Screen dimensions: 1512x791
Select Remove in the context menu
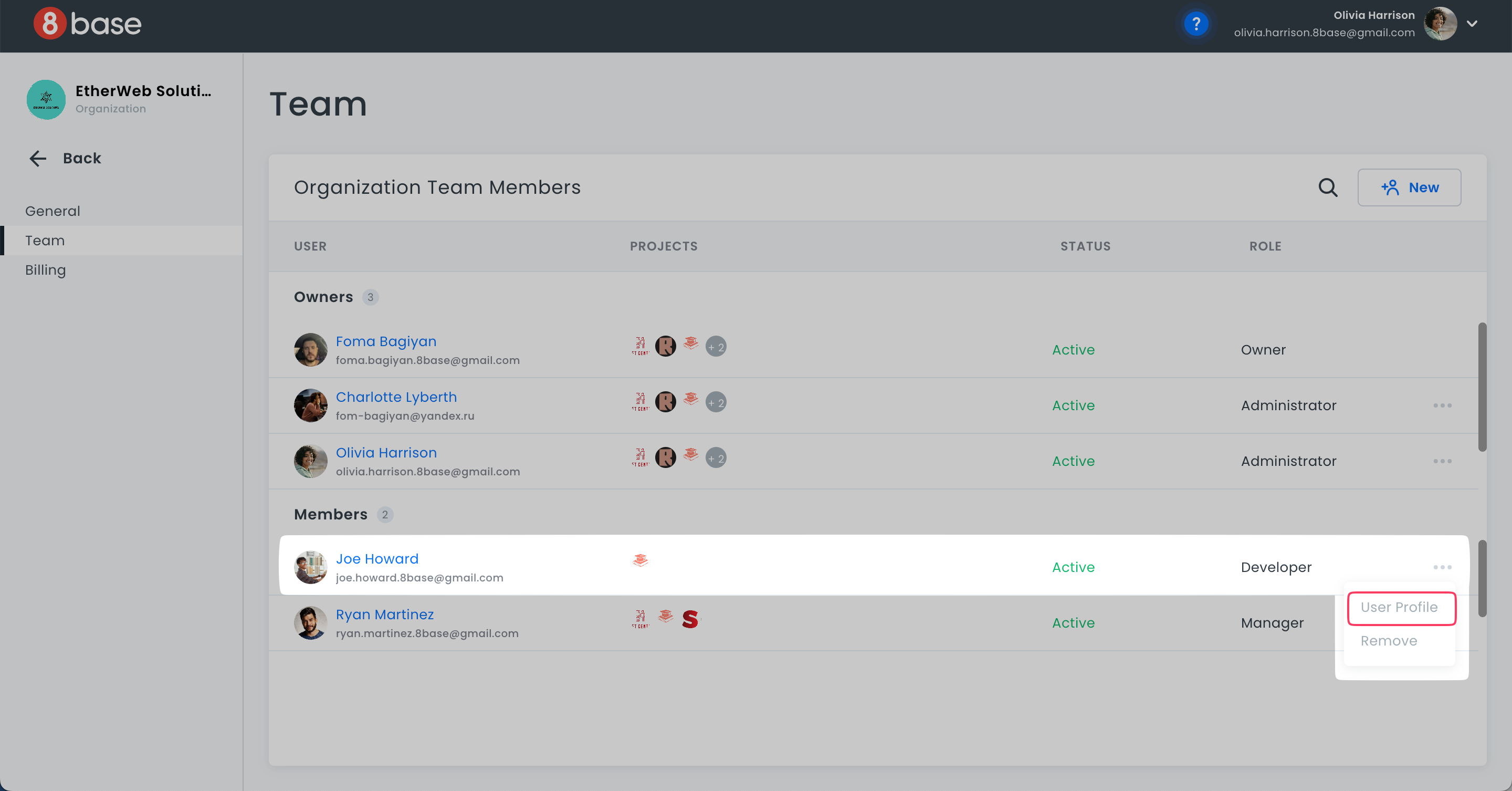click(1389, 641)
